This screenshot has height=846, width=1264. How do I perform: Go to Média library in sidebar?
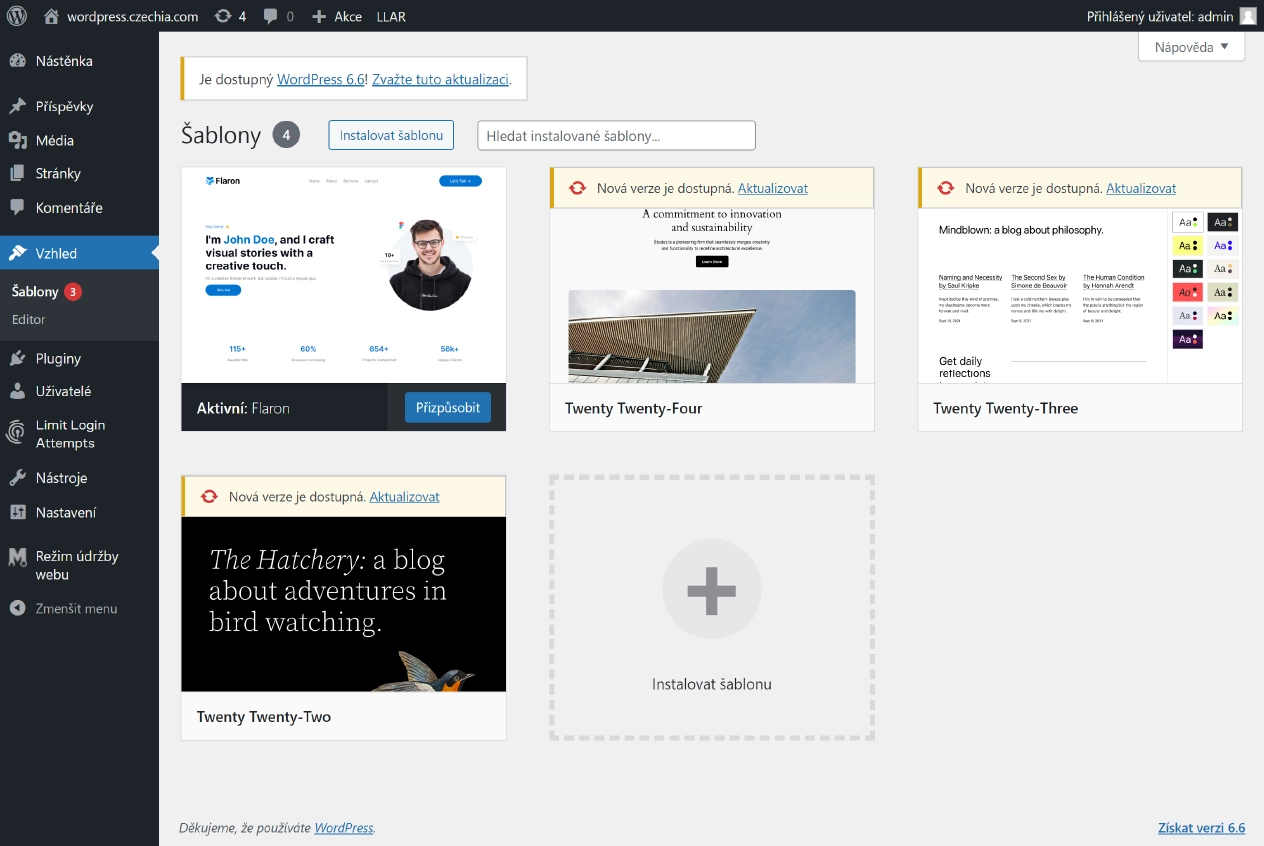coord(55,141)
